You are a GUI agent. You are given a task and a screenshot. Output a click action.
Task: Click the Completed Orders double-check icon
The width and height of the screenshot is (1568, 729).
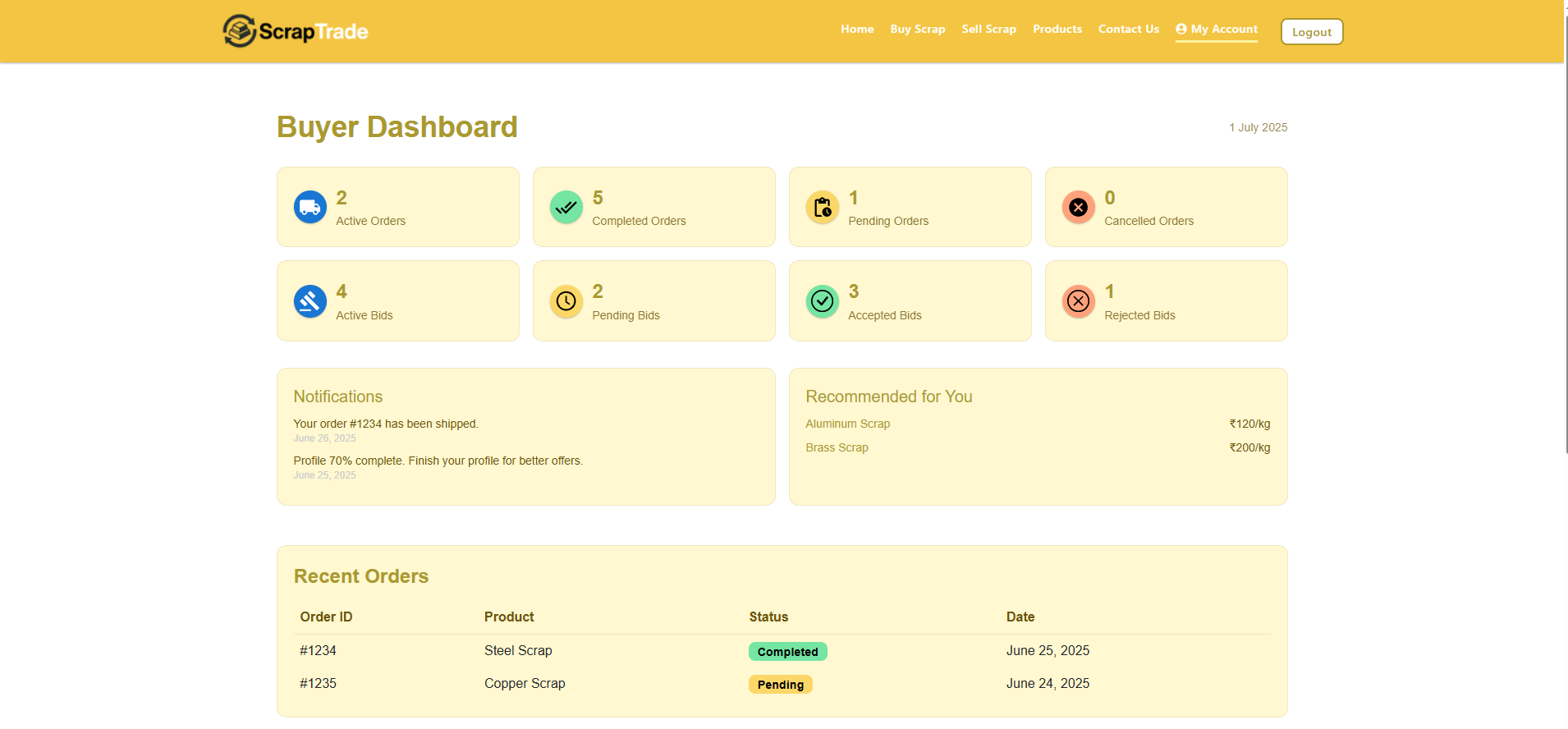pyautogui.click(x=566, y=208)
